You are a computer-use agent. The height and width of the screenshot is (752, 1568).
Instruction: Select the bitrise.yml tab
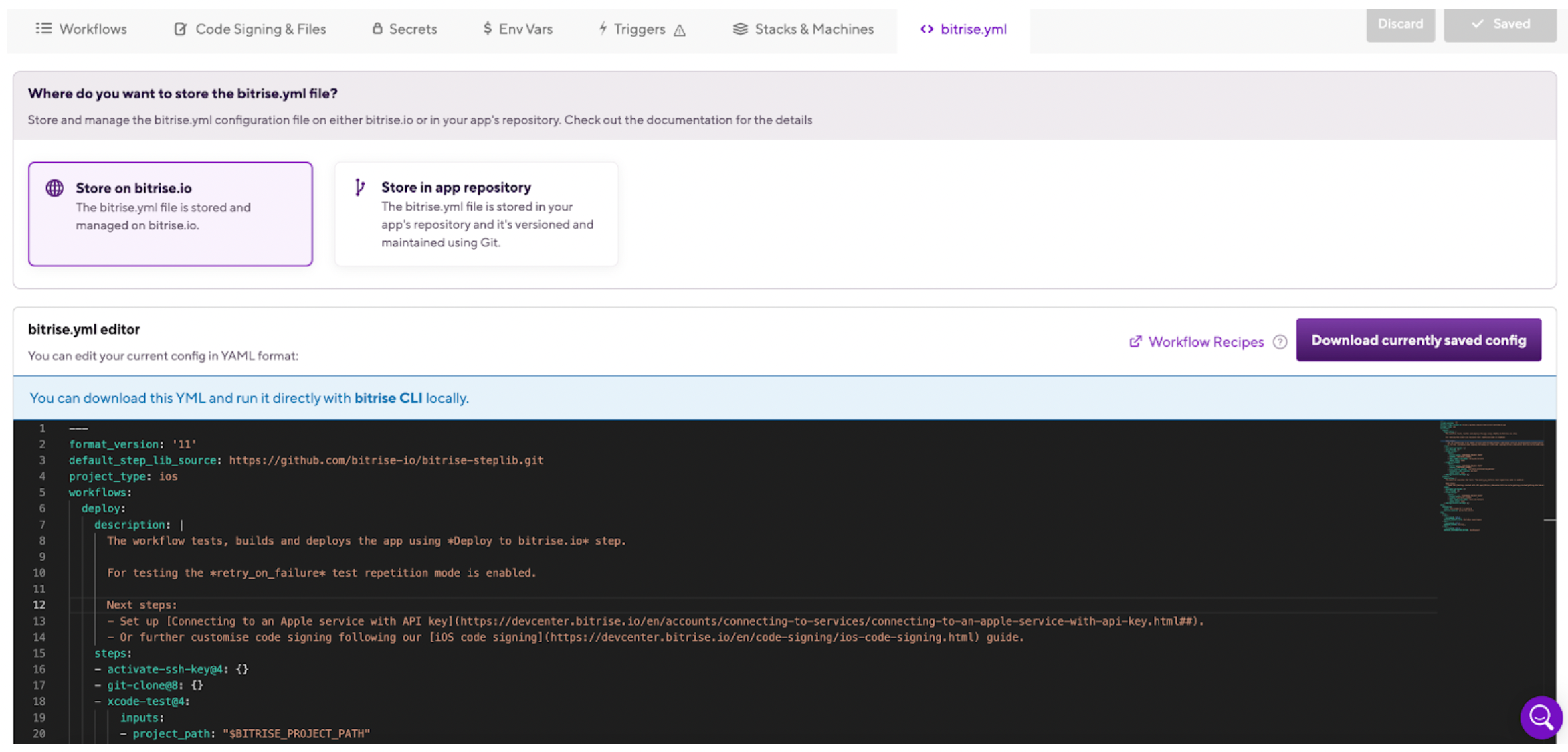(963, 29)
